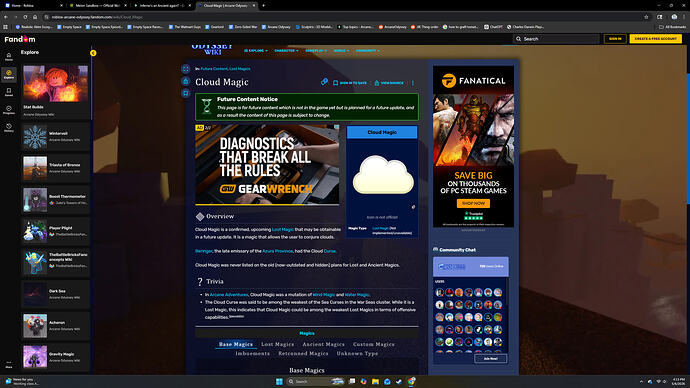690x388 pixels.
Task: Open the Triasta of Bronze recommendation
Action: pyautogui.click(x=55, y=168)
